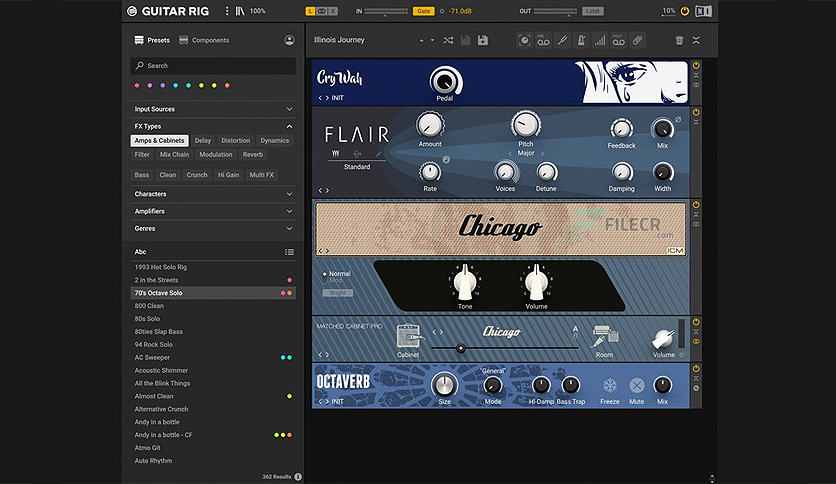Select the Cabinet icon in Matched Cabinet Pro
The width and height of the screenshot is (836, 484).
(x=408, y=337)
